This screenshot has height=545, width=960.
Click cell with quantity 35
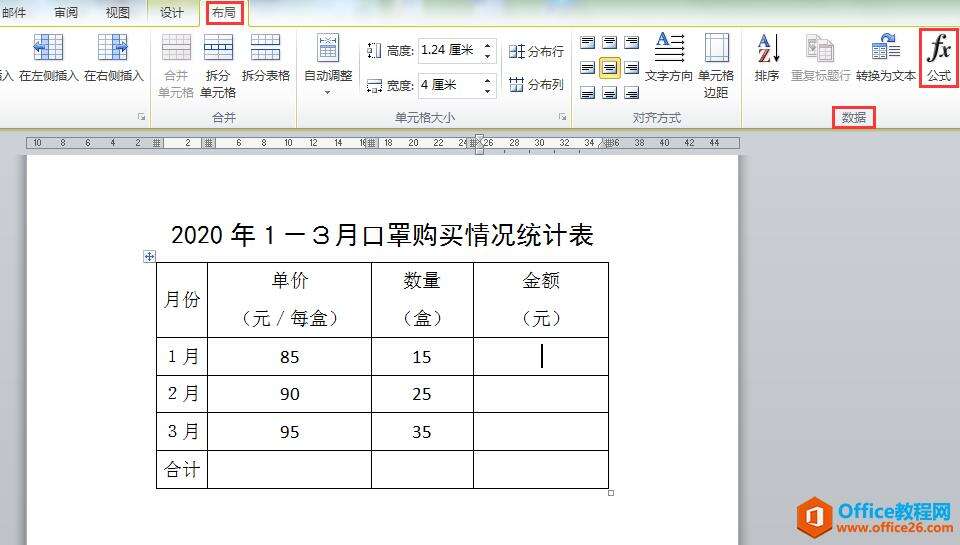(422, 432)
